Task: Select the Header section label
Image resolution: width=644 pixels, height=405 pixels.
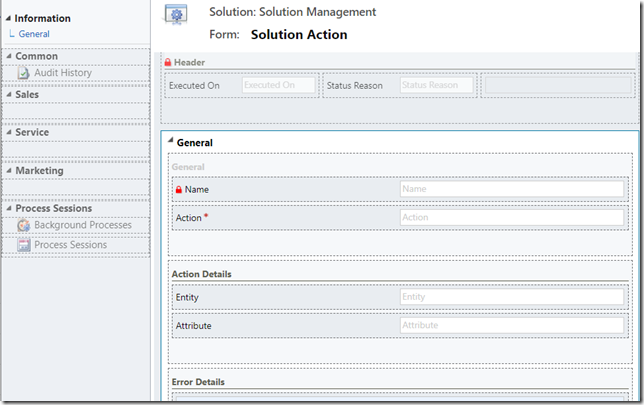Action: click(x=189, y=62)
